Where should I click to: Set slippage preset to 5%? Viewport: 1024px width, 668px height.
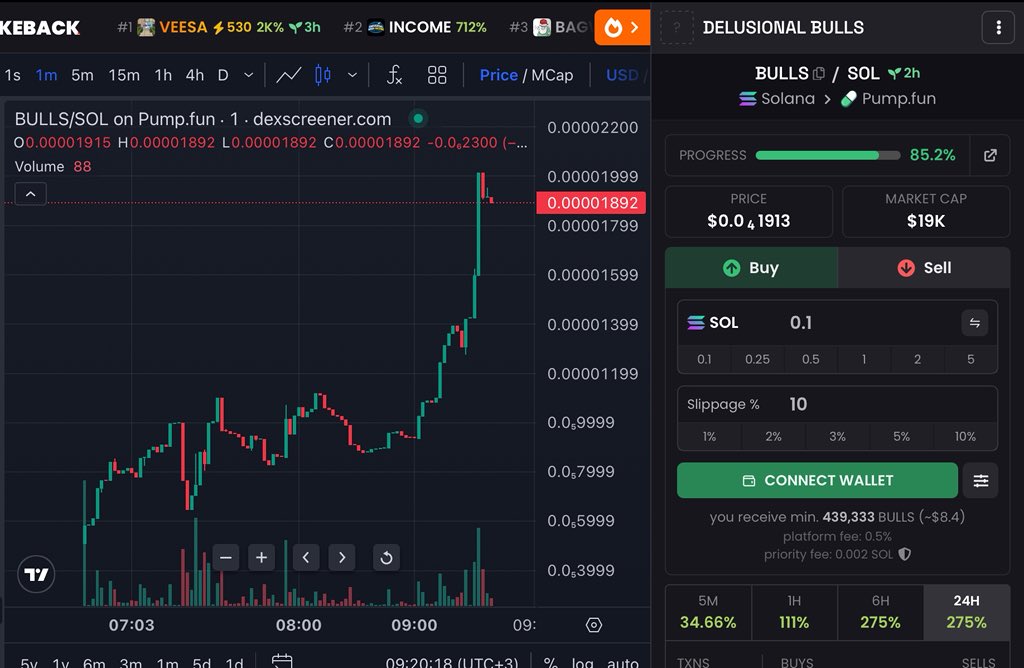point(901,436)
